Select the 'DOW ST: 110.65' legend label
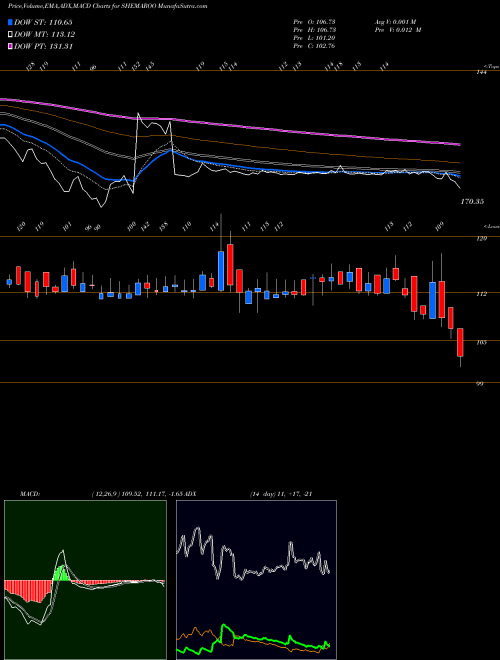 [44, 22]
